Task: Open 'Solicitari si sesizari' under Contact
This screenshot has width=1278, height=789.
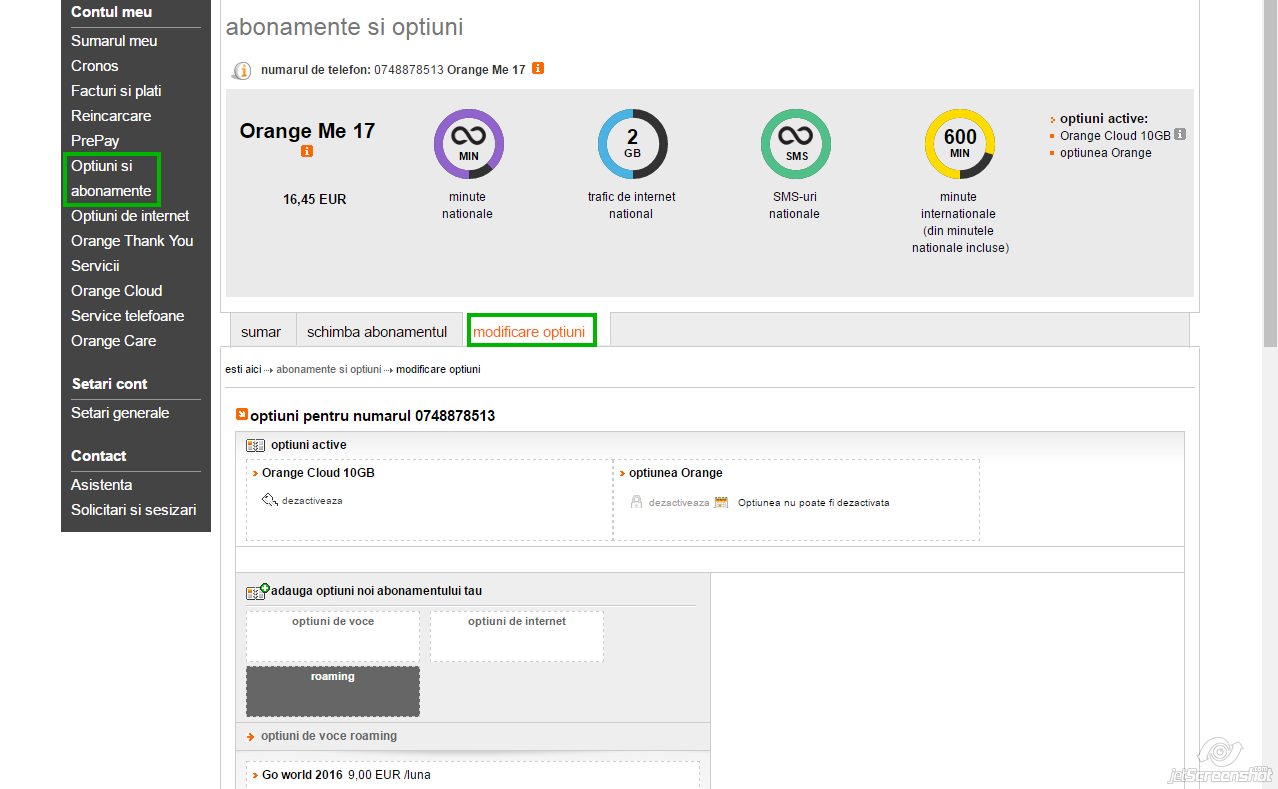Action: point(134,510)
